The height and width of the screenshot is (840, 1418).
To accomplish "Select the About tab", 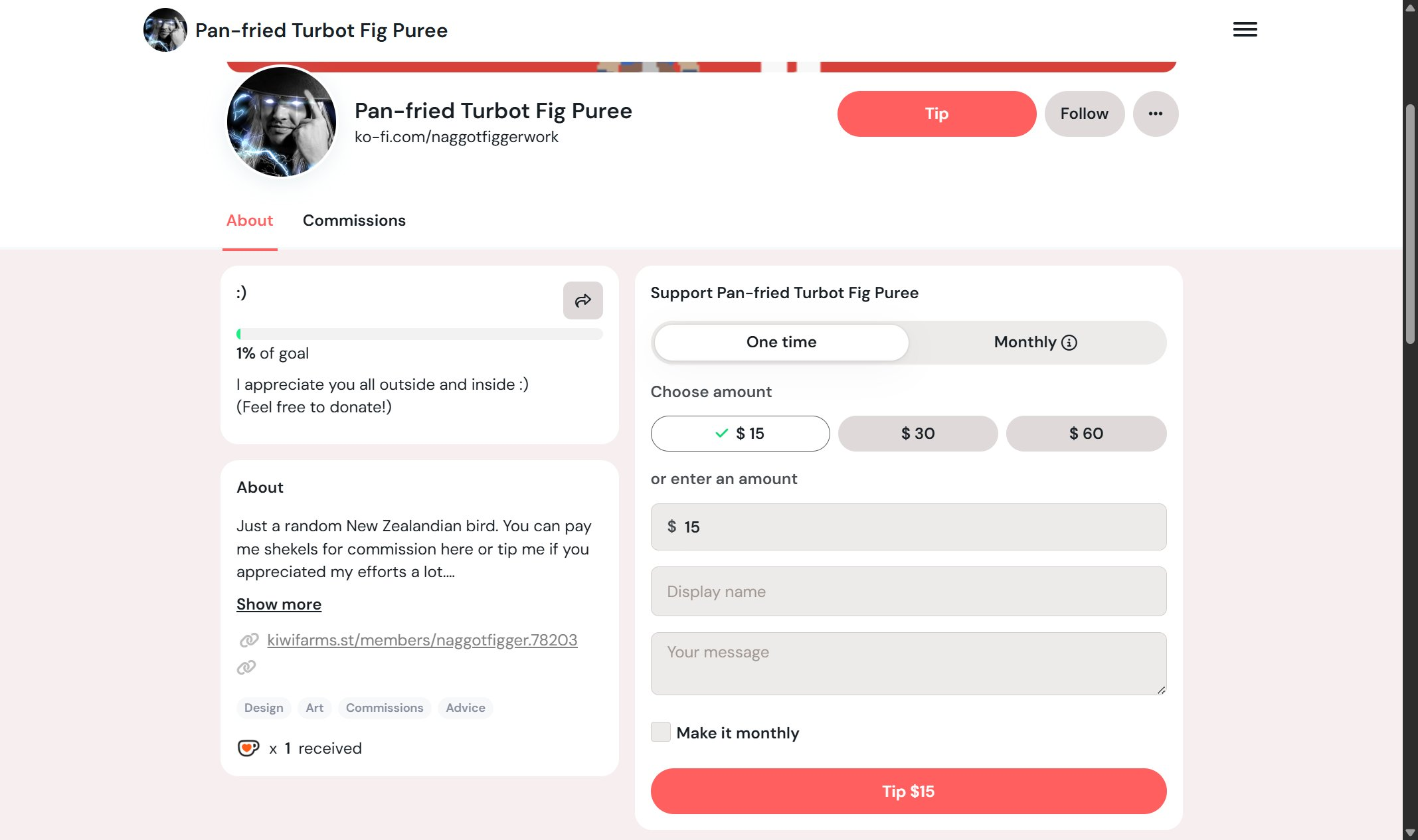I will (249, 220).
